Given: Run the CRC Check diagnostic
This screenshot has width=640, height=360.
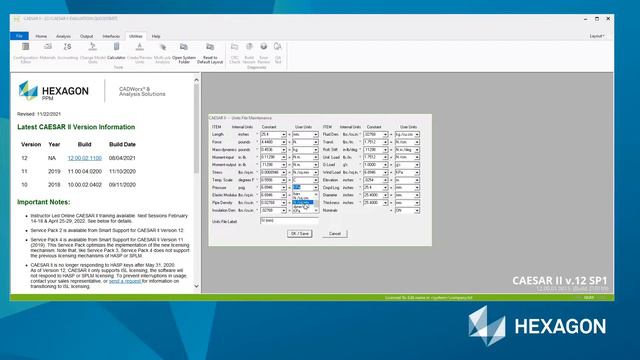Looking at the screenshot, I should click(x=234, y=53).
